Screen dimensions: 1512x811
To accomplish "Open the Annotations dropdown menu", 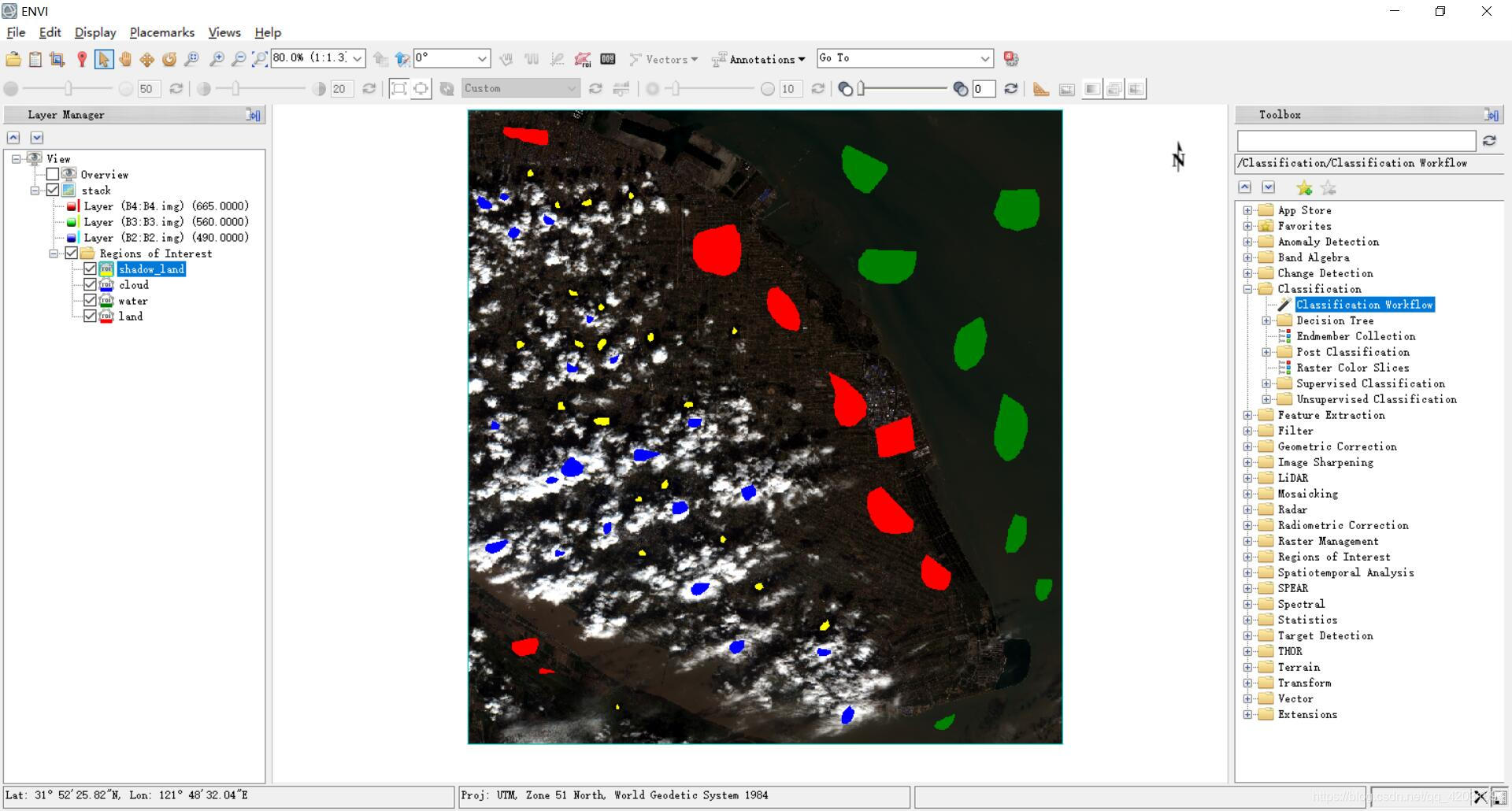I will [x=758, y=59].
